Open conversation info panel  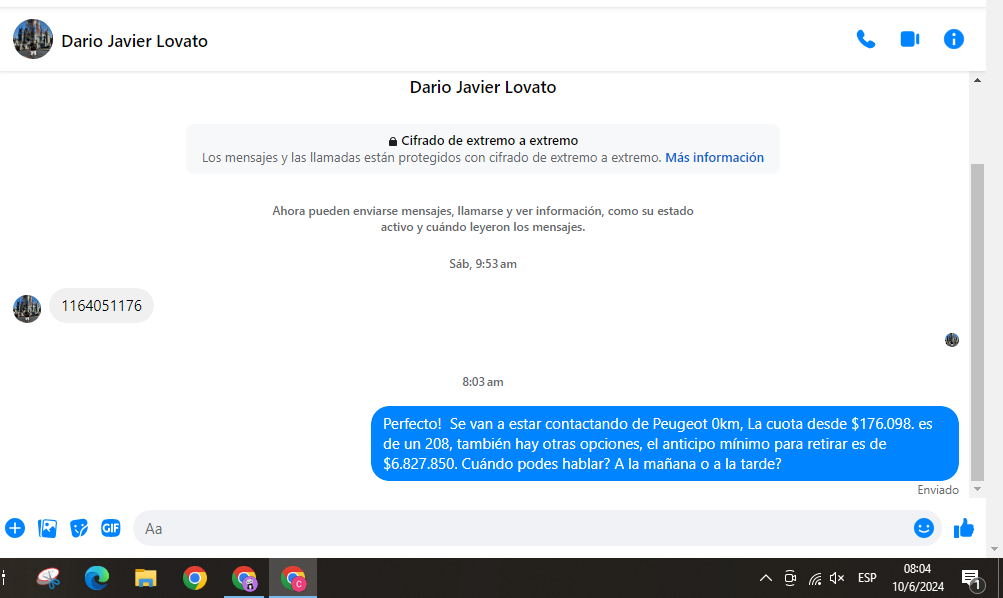(x=953, y=40)
